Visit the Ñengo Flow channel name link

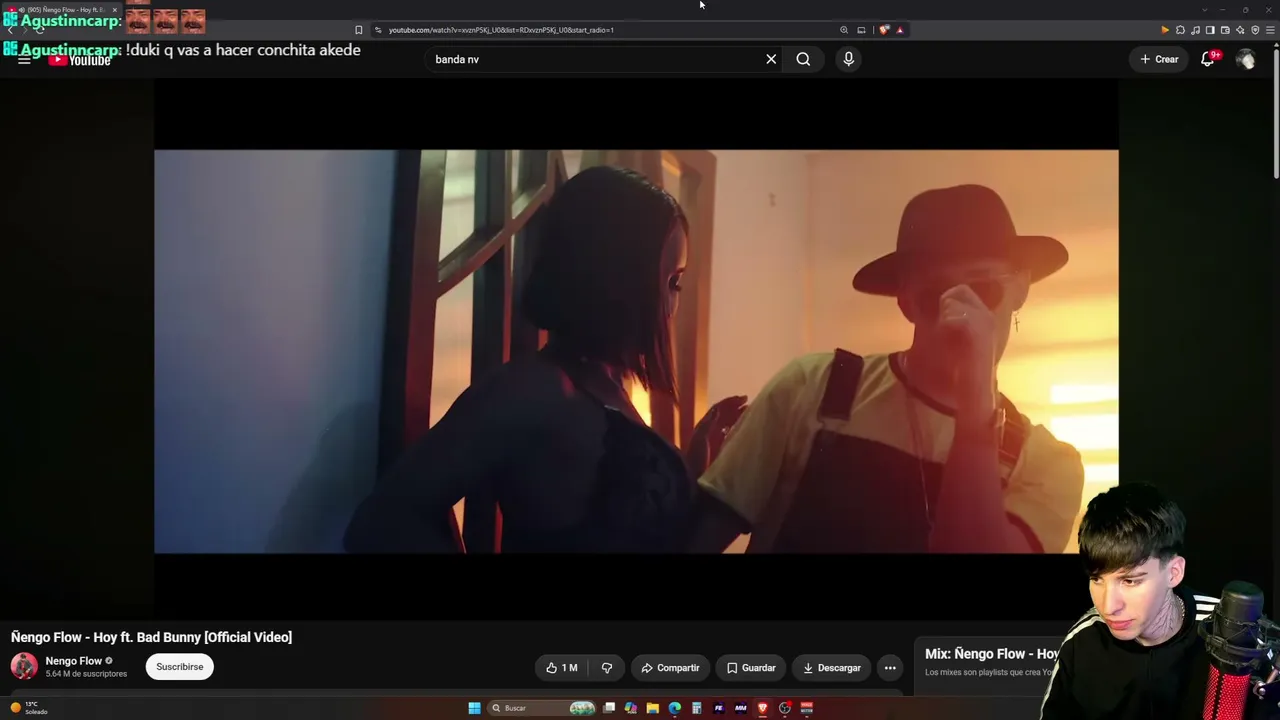pos(73,661)
